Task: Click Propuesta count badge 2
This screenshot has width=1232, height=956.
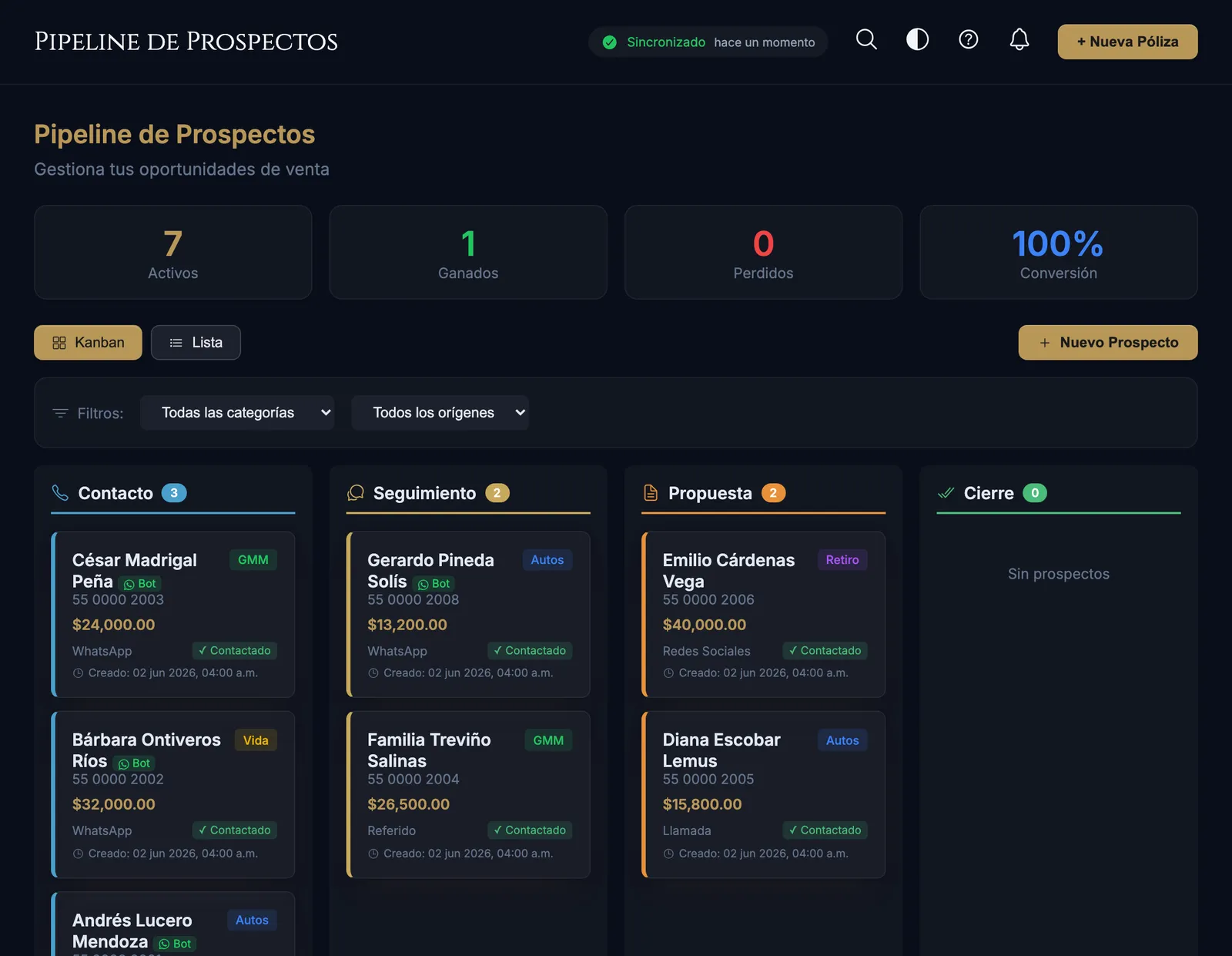Action: 773,493
